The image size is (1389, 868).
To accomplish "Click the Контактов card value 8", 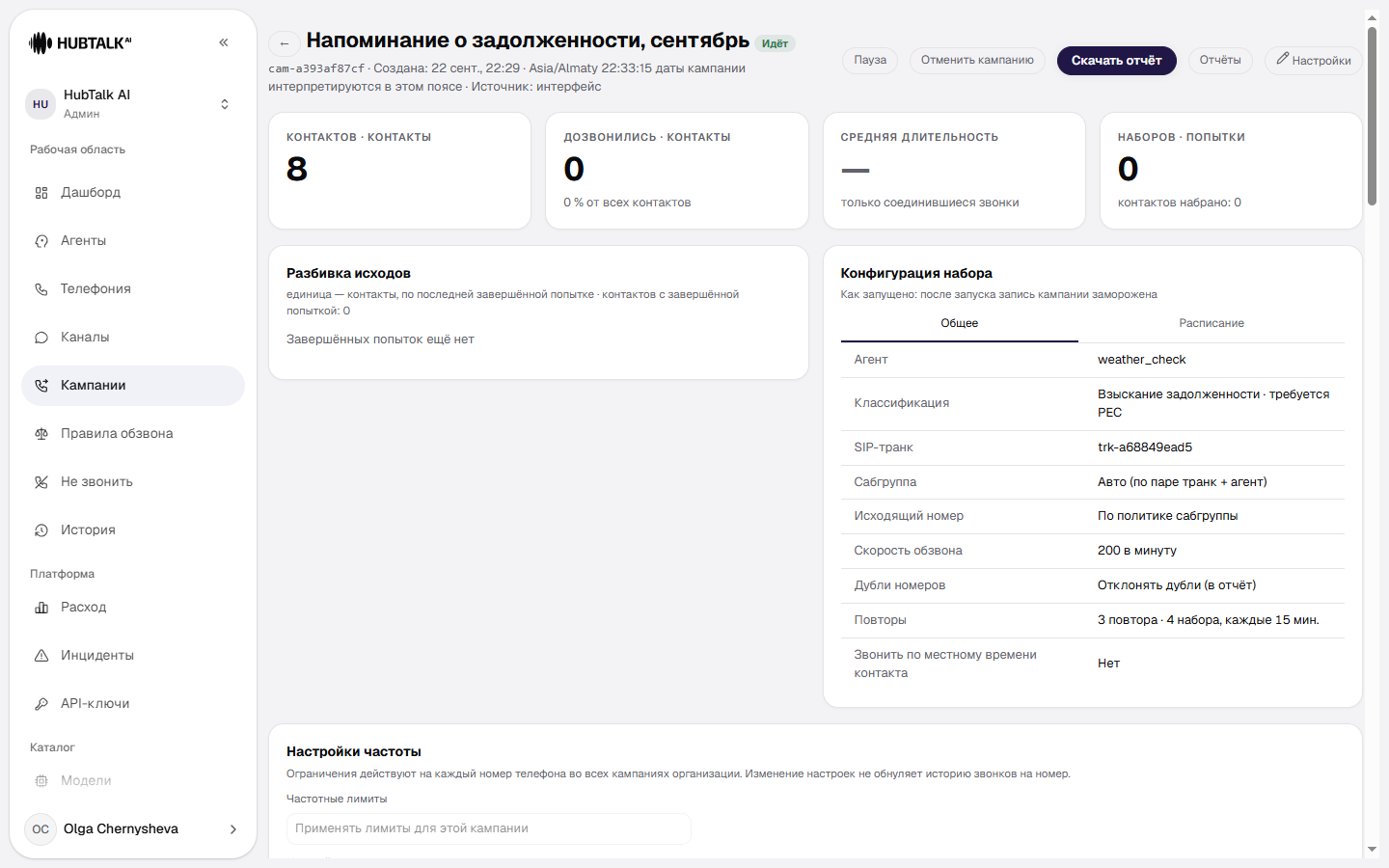I will click(x=297, y=169).
